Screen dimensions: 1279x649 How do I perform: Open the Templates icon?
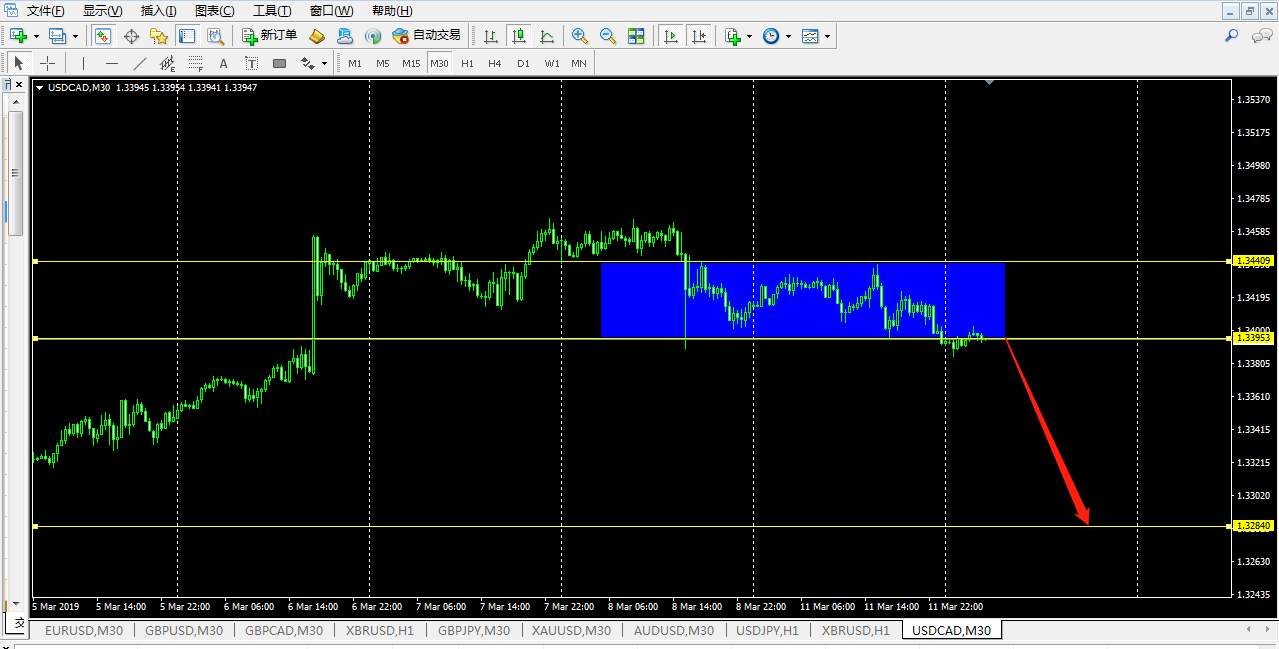(809, 36)
